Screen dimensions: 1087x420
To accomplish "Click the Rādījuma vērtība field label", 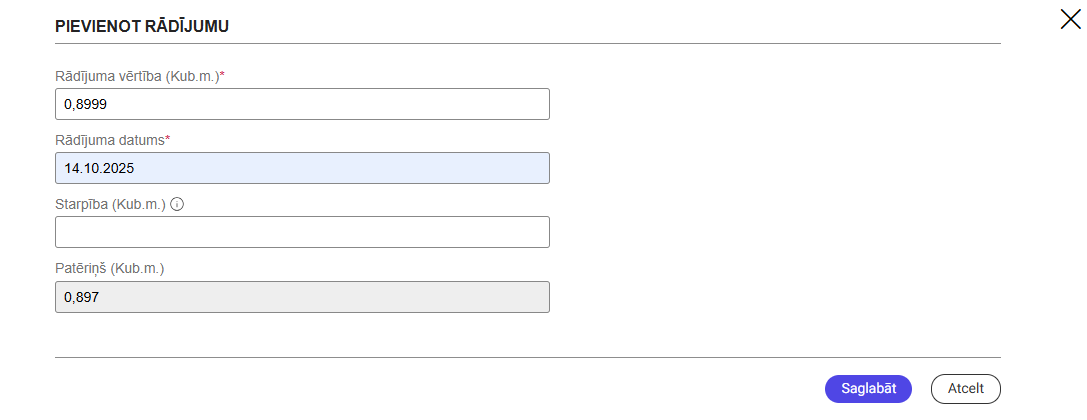I will 136,76.
